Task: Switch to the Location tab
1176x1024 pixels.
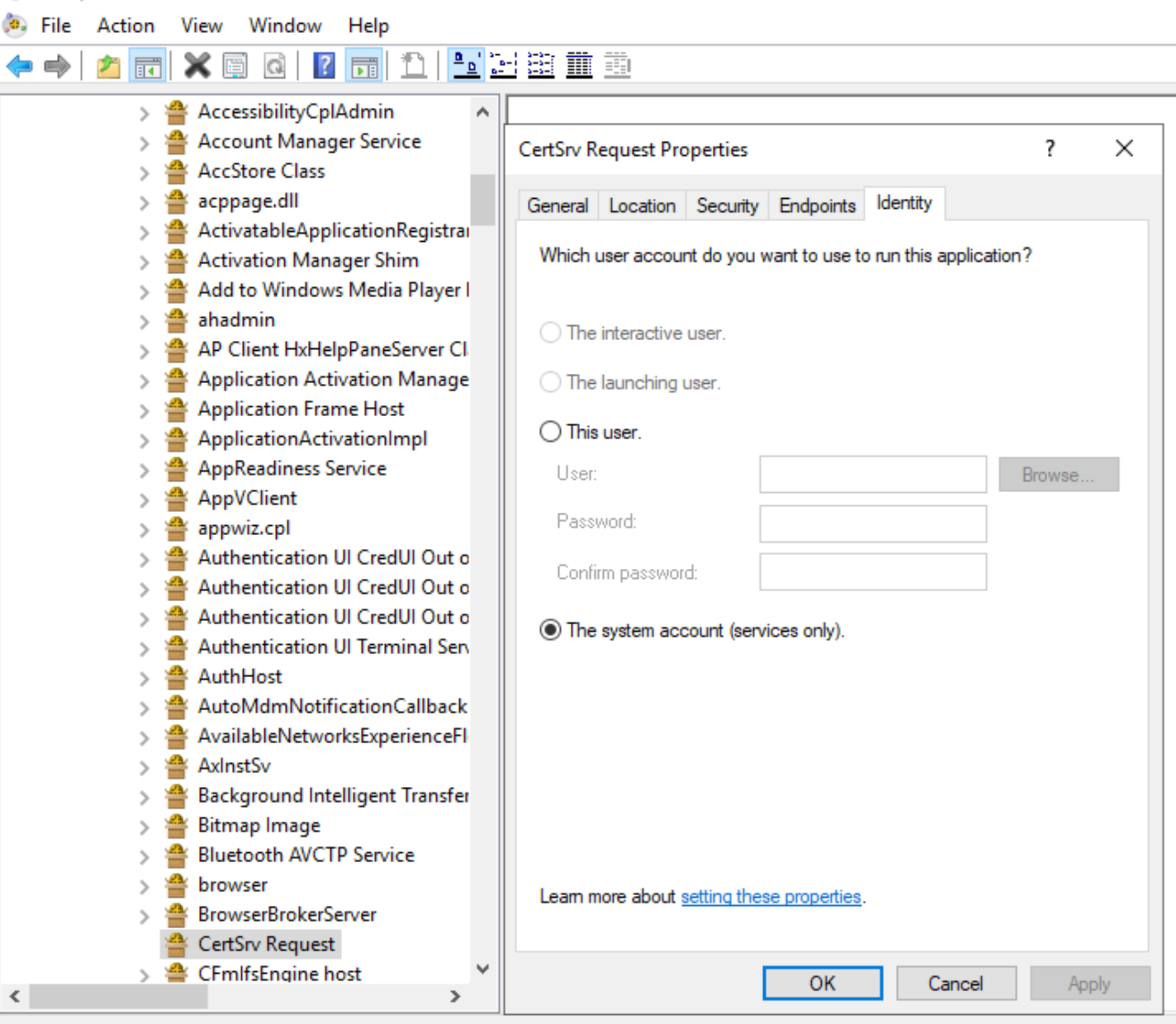Action: coord(642,205)
